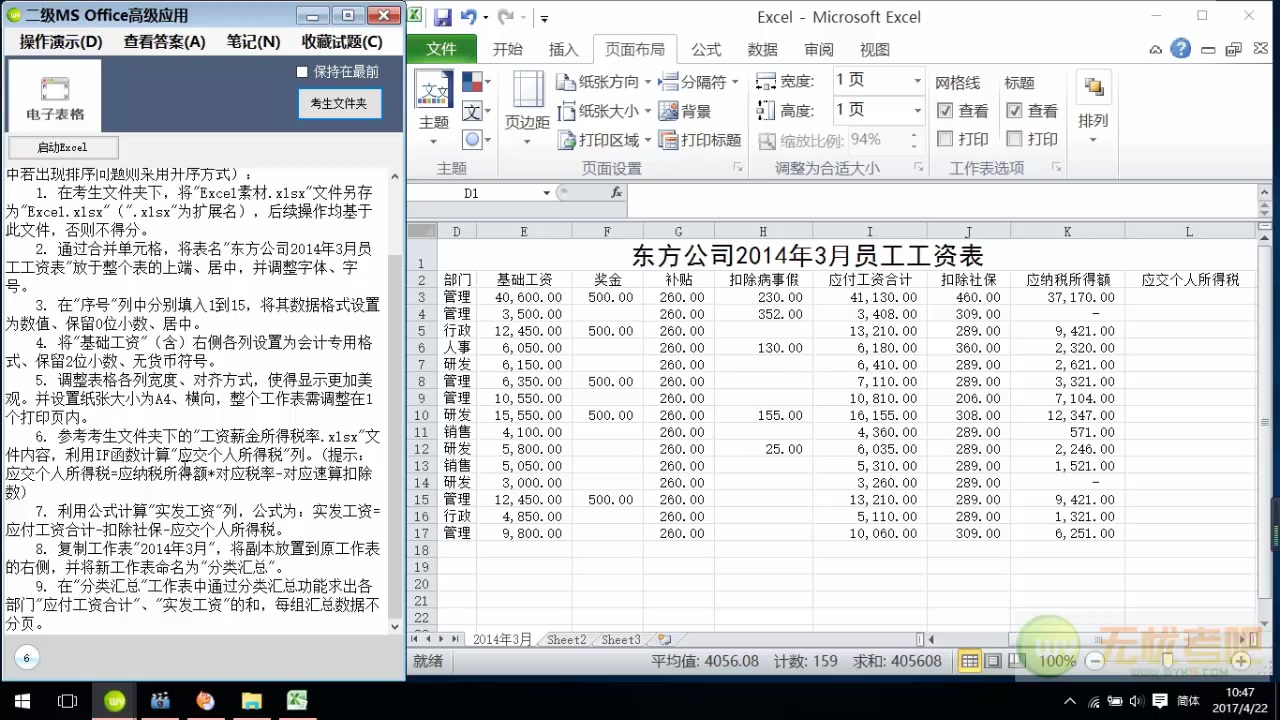Image resolution: width=1280 pixels, height=720 pixels.
Task: Toggle 网格线 查看 view checkbox
Action: pos(945,111)
